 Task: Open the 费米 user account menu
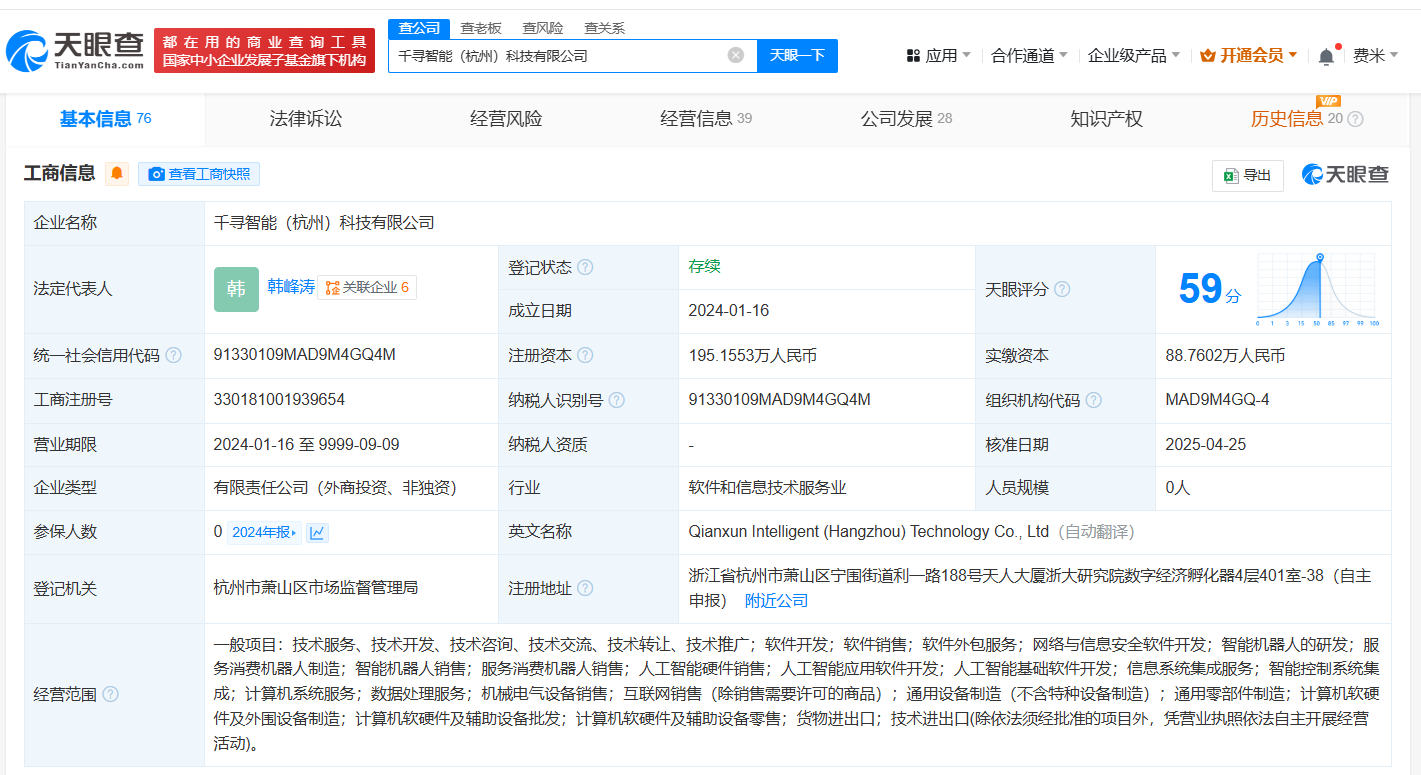pos(1375,56)
